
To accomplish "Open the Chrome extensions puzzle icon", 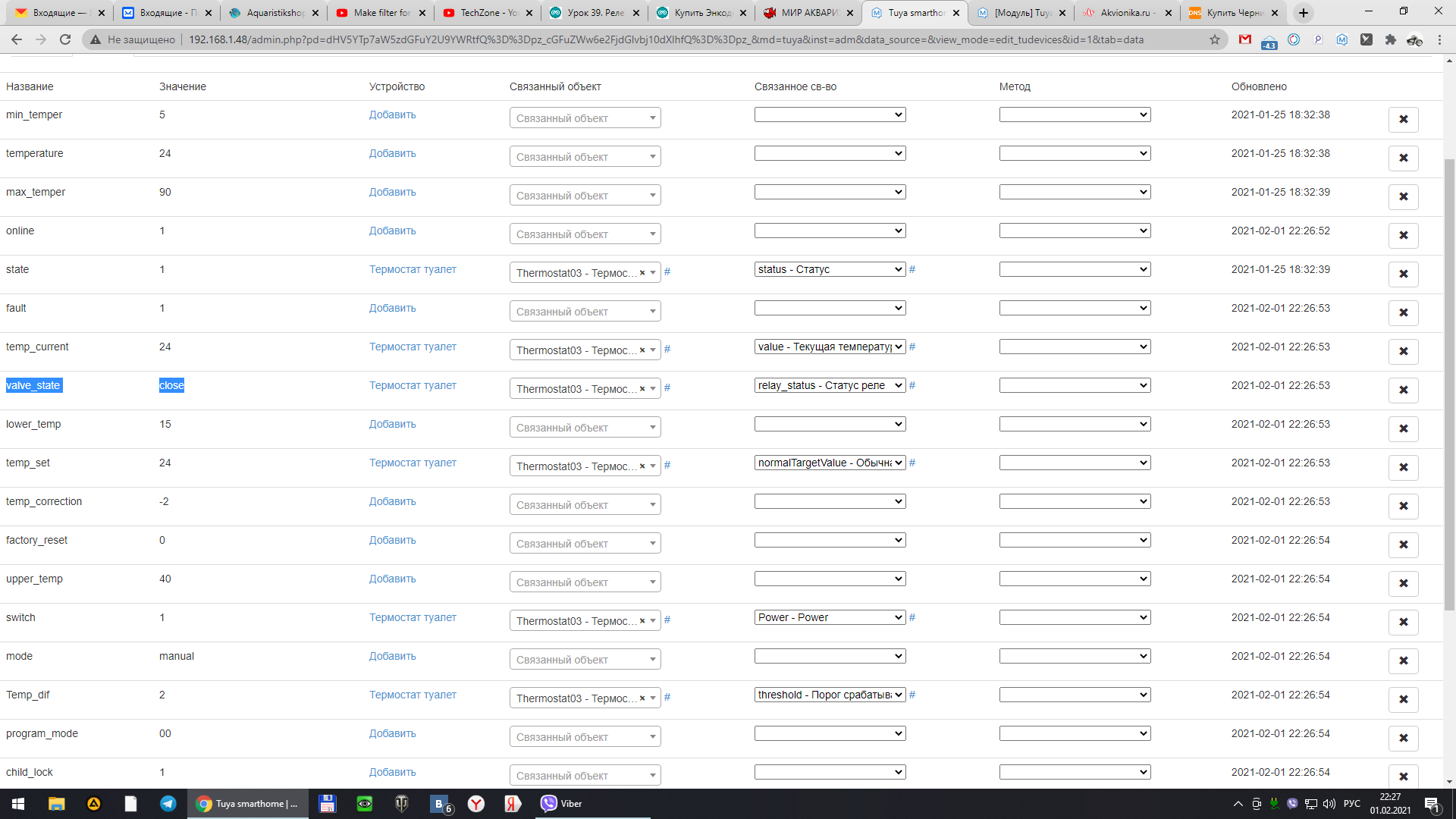I will [x=1390, y=39].
